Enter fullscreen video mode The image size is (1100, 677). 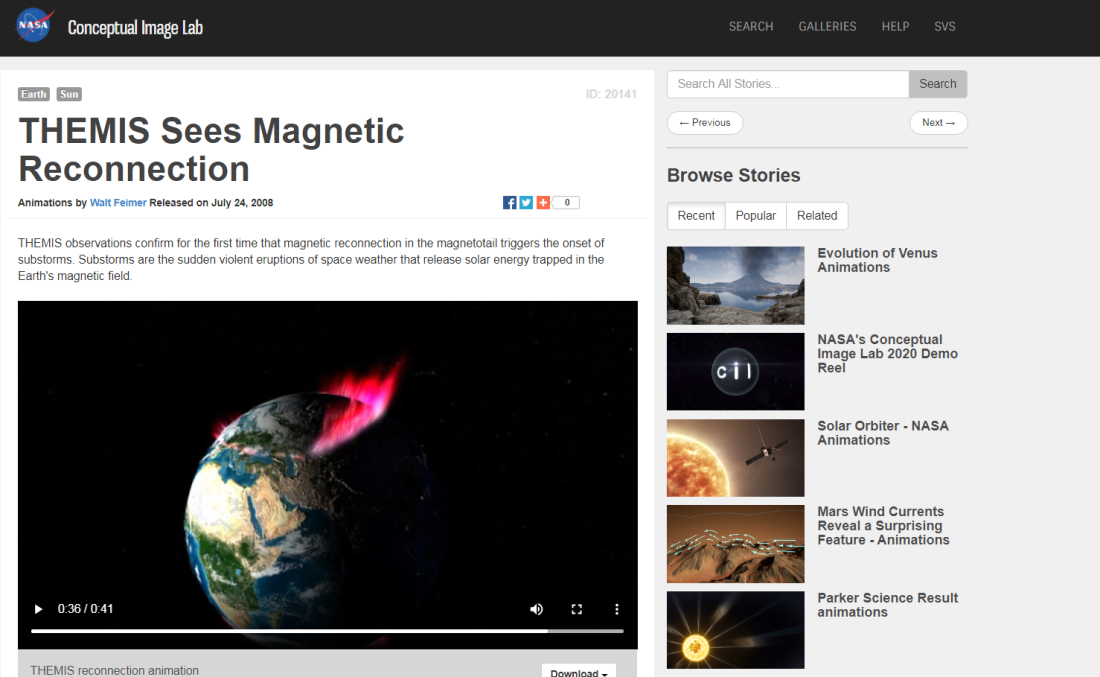pos(577,609)
